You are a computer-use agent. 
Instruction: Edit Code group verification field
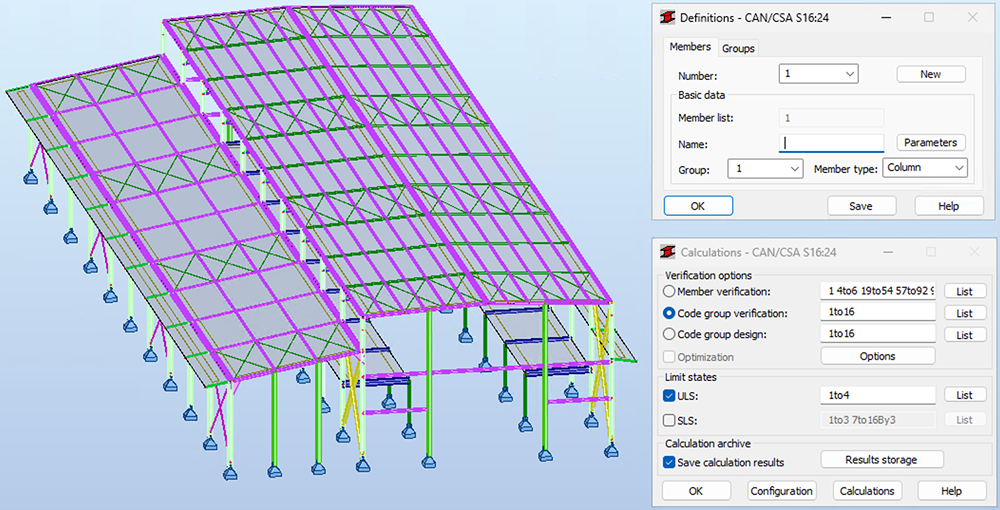pyautogui.click(x=878, y=312)
